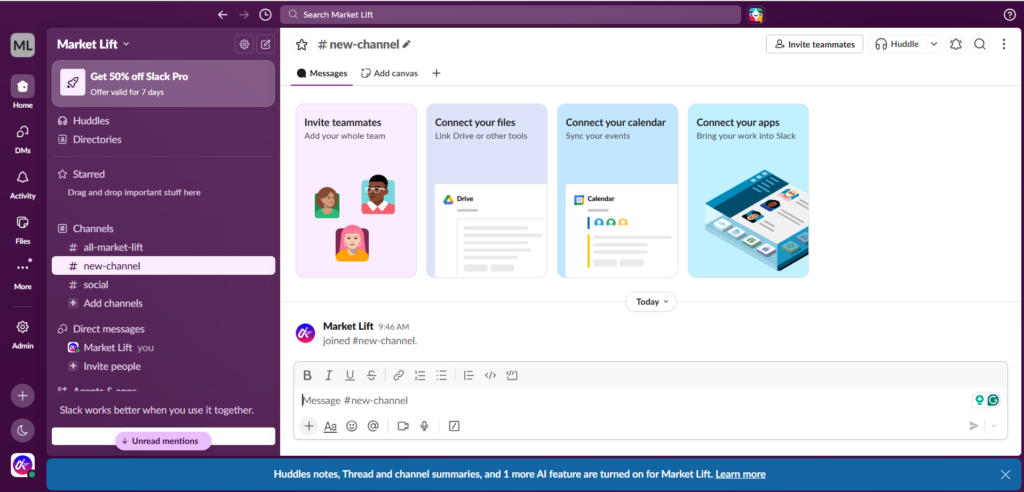Screen dimensions: 1024x492
Task: Open the all-market-lift channel
Action: coord(163,247)
